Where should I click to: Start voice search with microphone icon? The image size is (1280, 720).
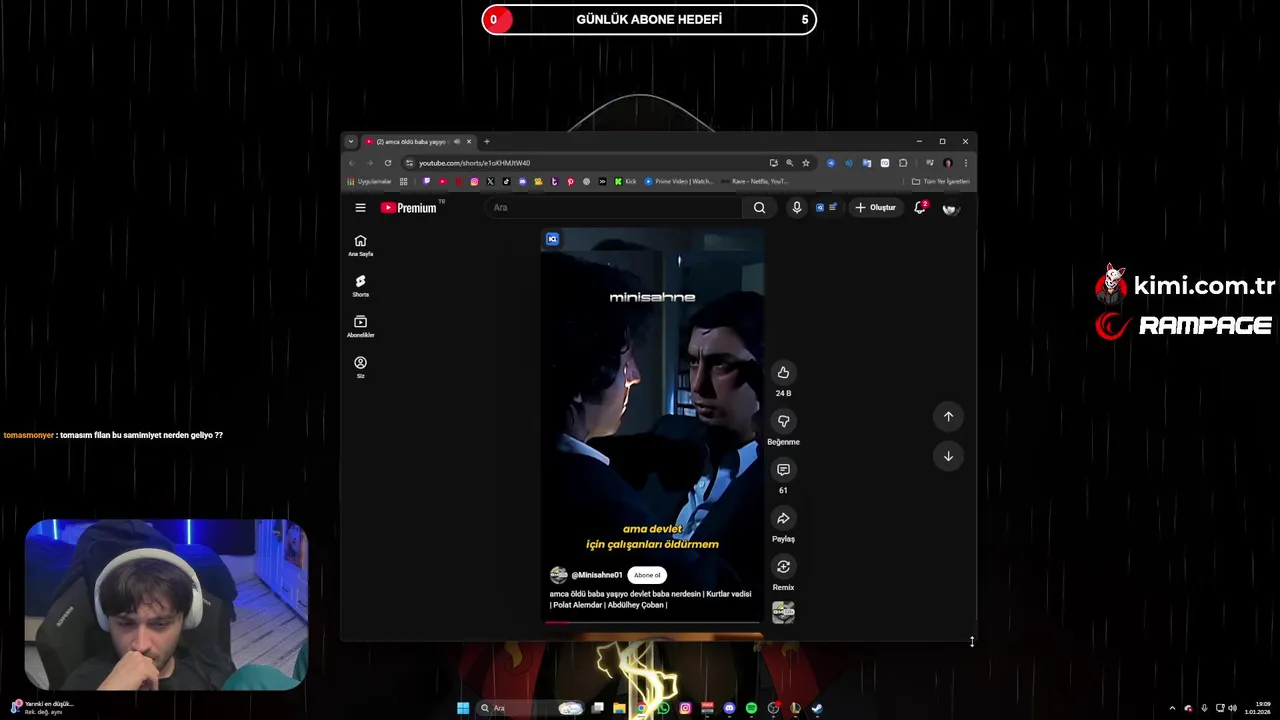pos(797,207)
